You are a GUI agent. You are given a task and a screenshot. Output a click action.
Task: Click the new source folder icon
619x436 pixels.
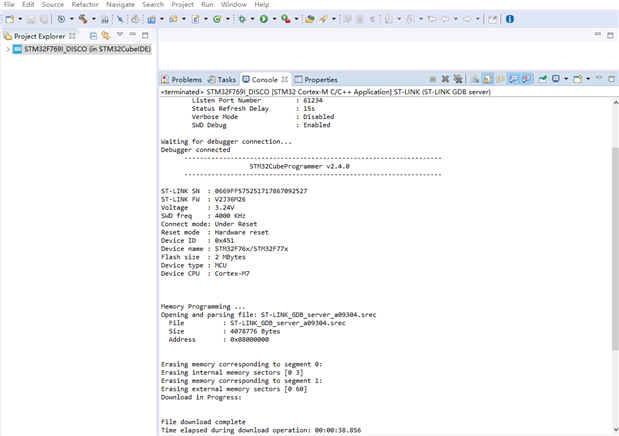tap(173, 19)
